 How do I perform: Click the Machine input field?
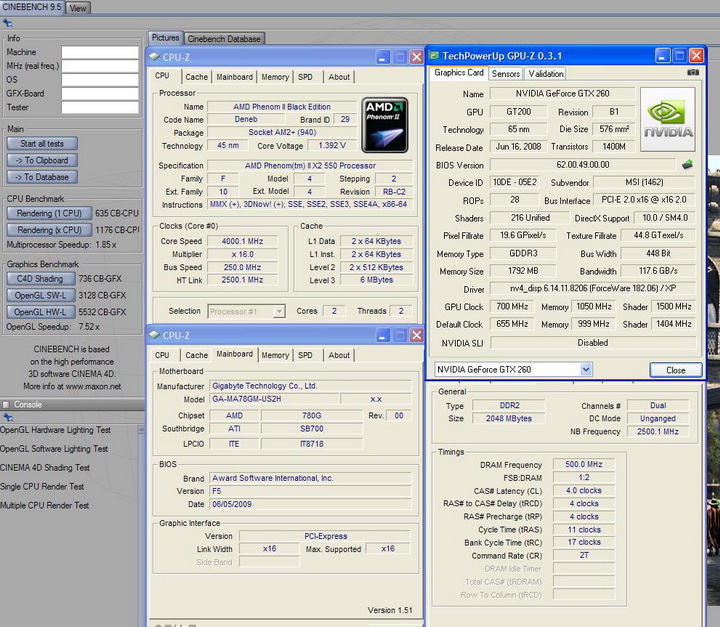coord(100,52)
